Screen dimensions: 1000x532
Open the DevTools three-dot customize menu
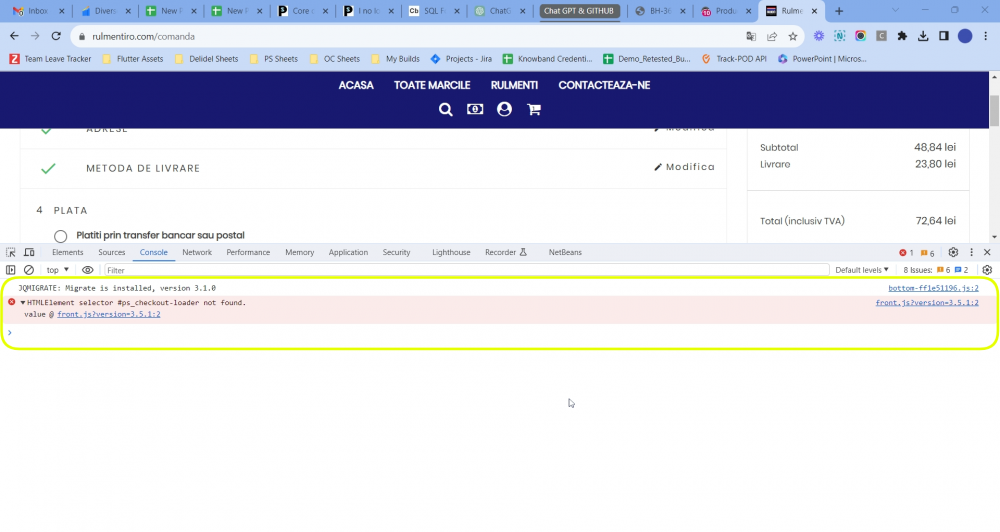coord(971,253)
